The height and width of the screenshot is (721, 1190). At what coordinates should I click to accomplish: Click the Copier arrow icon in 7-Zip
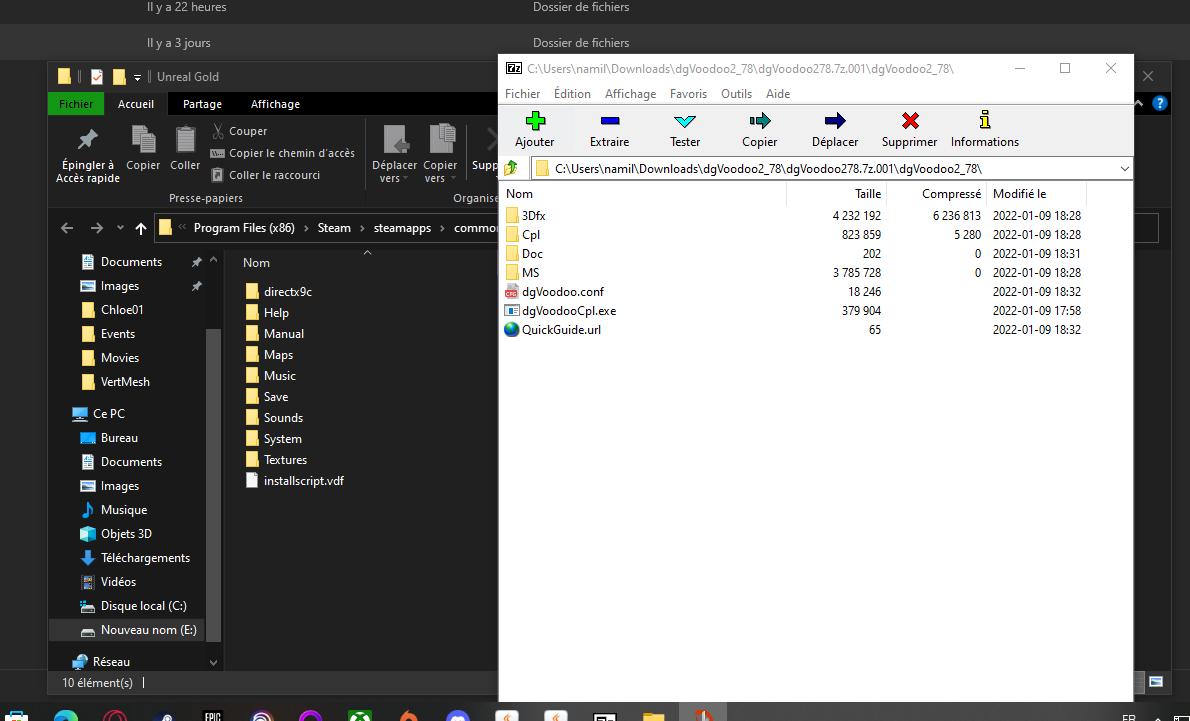point(760,121)
